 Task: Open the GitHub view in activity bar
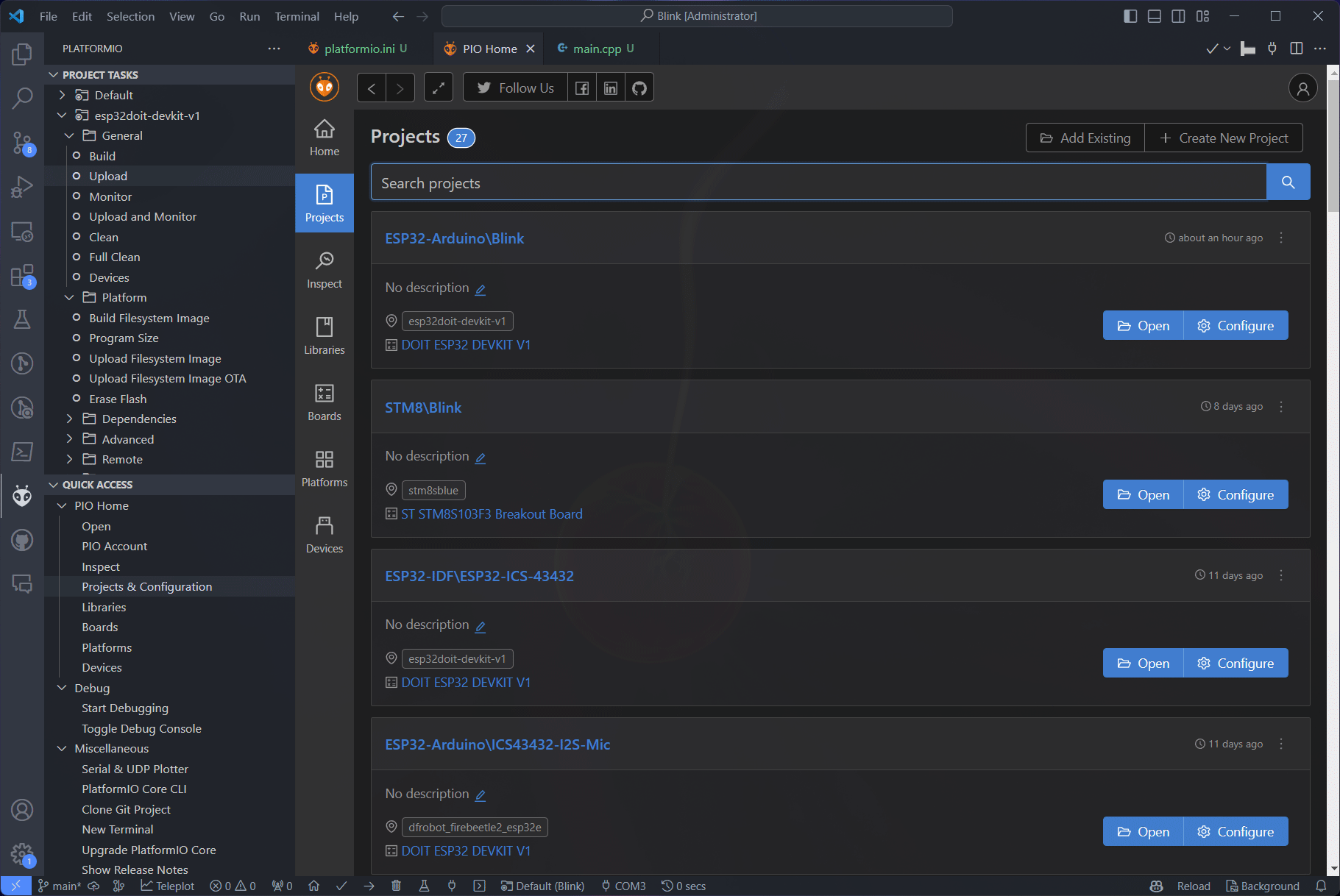[22, 541]
